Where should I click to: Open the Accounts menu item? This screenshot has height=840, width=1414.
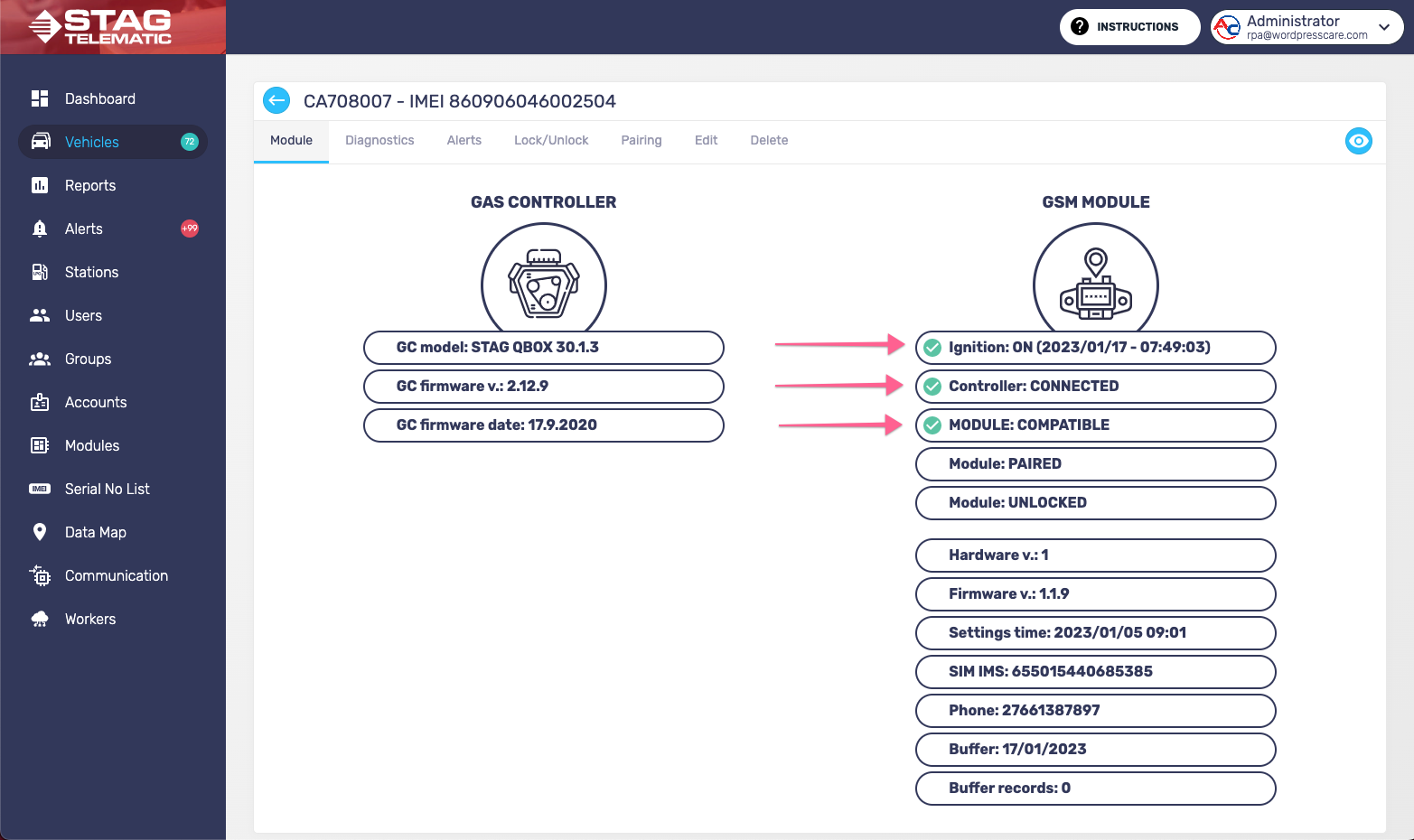click(x=113, y=402)
